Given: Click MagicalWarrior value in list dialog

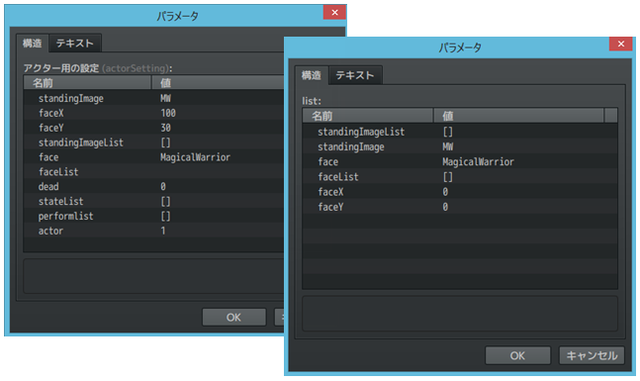Looking at the screenshot, I should [478, 162].
